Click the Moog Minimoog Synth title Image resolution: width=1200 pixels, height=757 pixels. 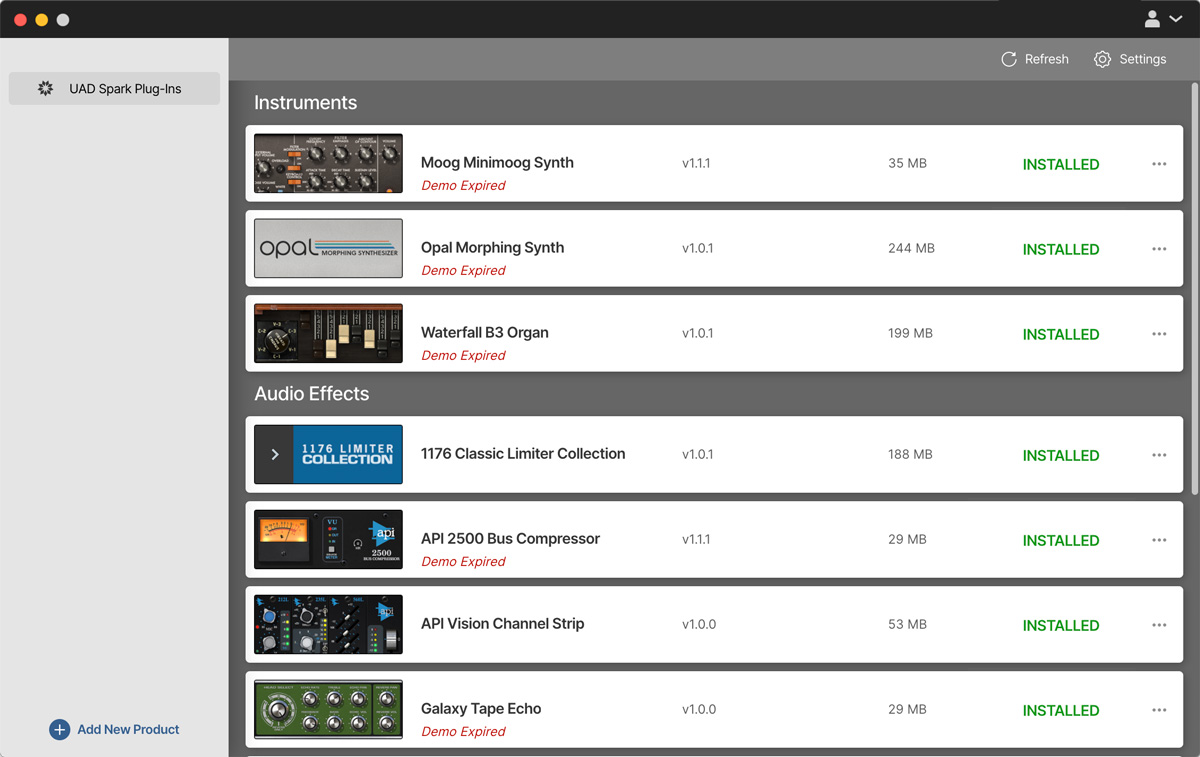(x=497, y=162)
